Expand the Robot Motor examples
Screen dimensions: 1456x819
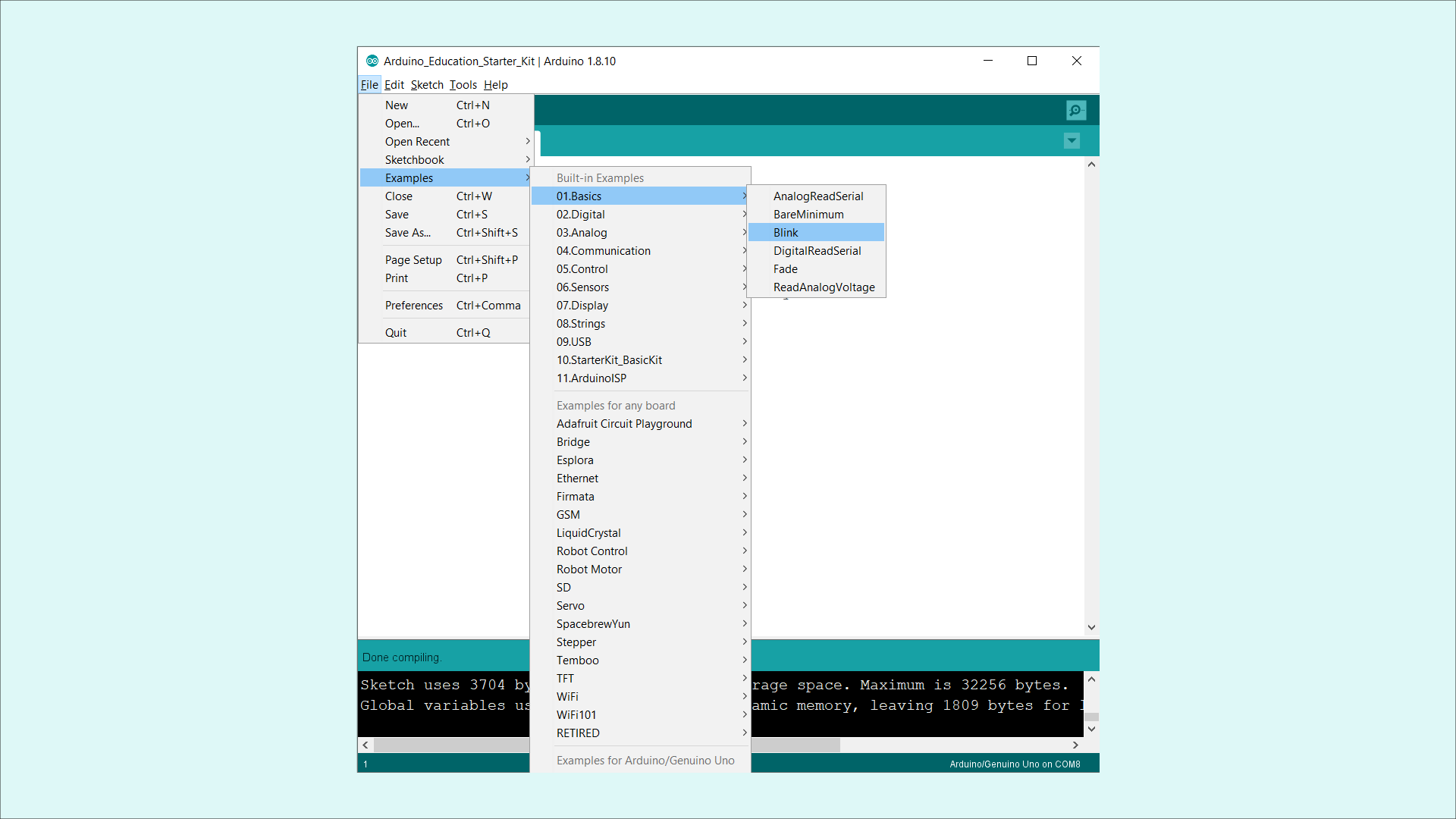tap(641, 570)
